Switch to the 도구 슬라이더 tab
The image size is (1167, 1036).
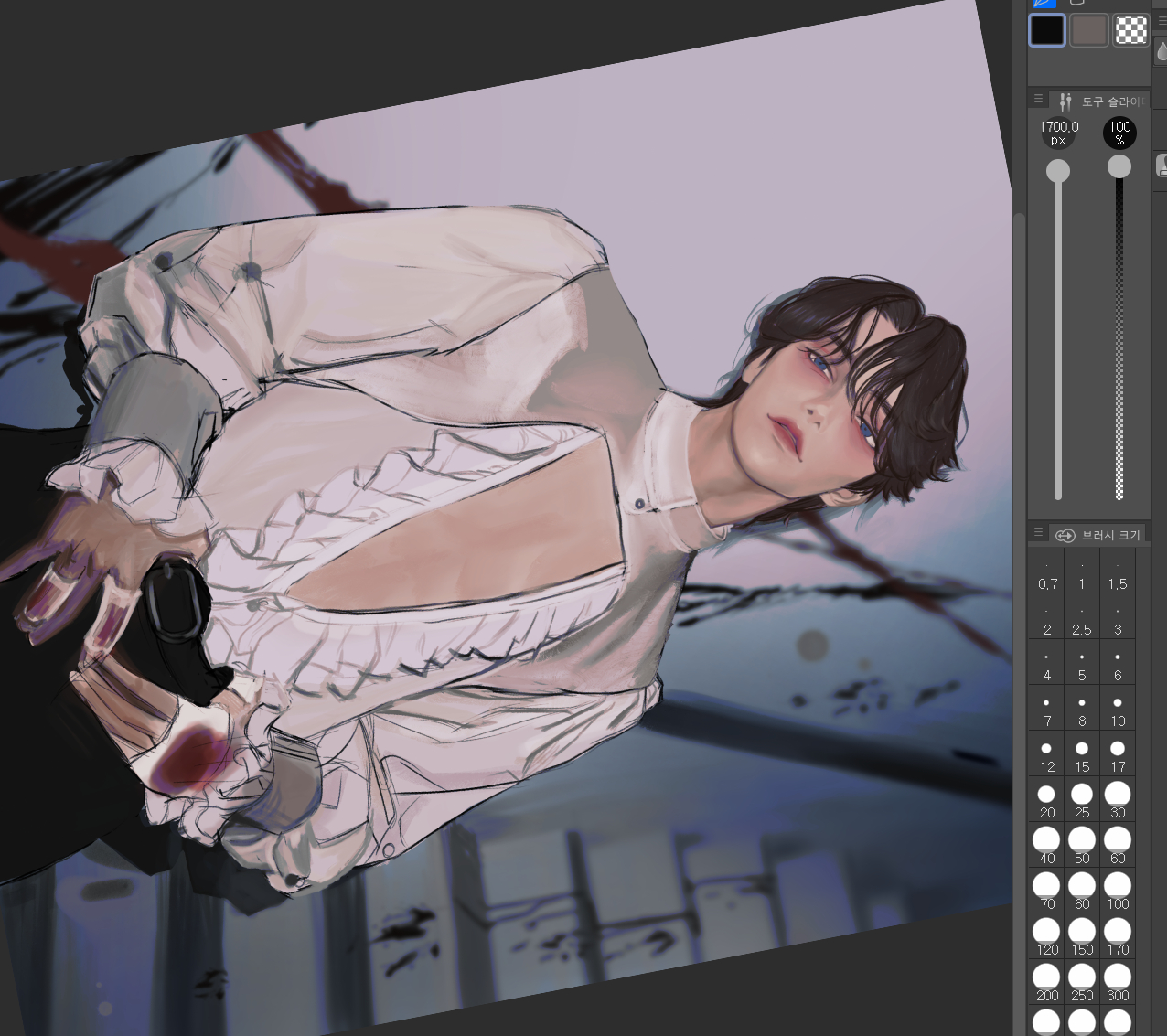point(1101,101)
